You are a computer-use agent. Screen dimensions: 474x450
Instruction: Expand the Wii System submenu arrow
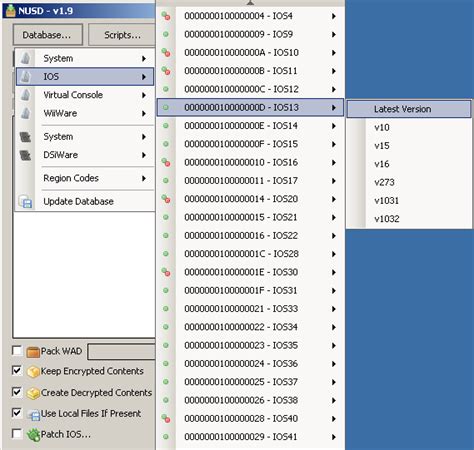coord(144,59)
